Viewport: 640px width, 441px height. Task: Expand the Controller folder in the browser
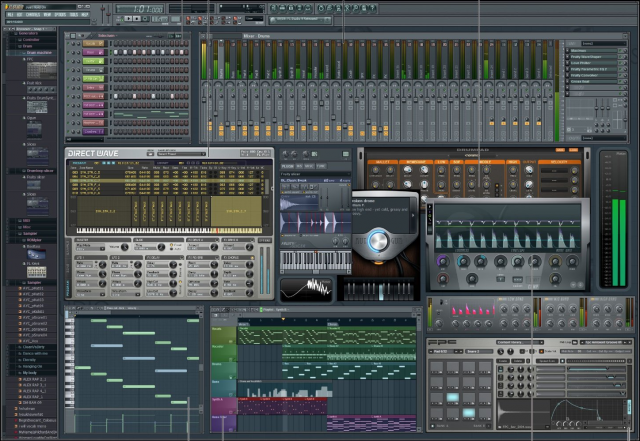[x=29, y=40]
